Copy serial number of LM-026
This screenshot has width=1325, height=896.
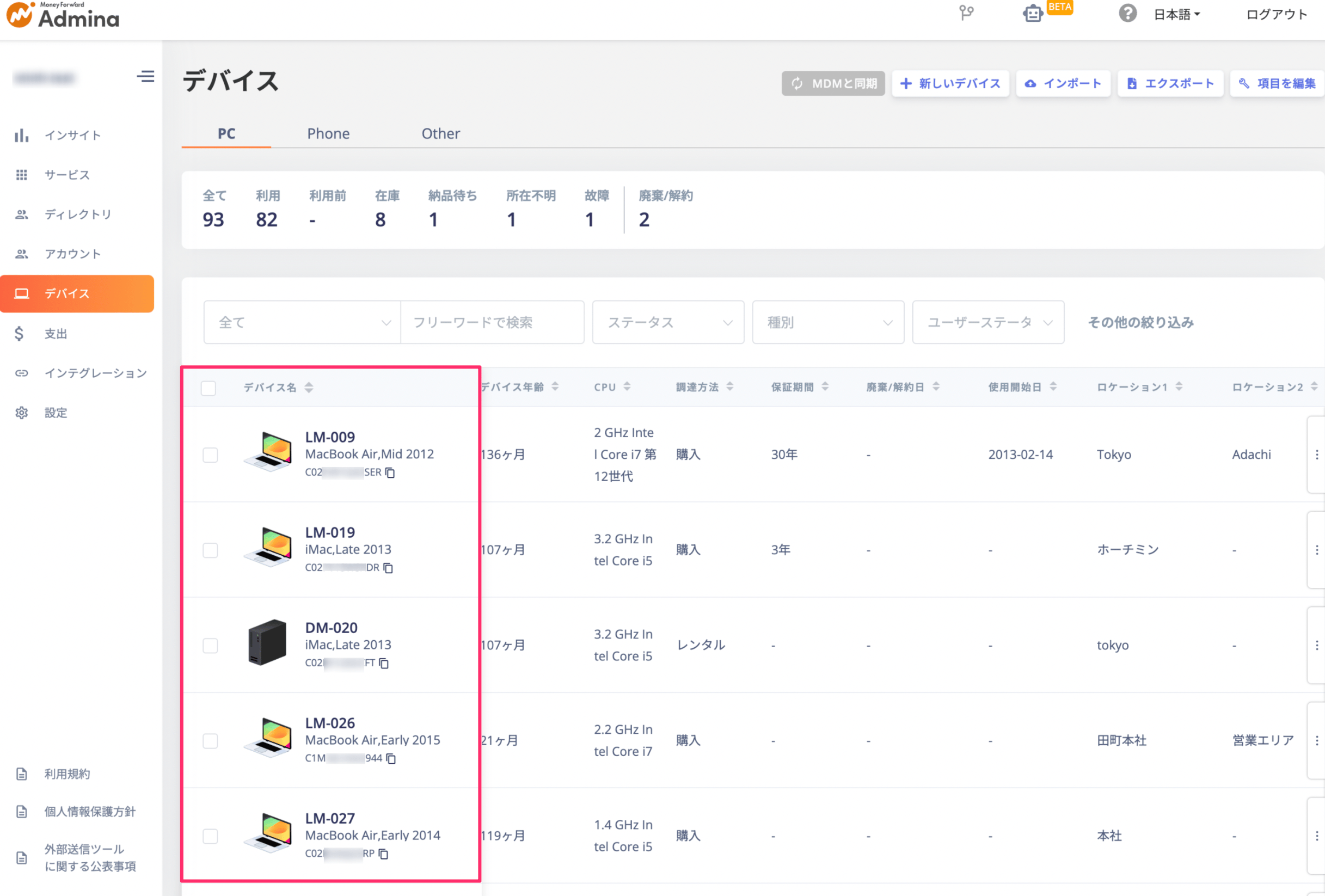[391, 758]
